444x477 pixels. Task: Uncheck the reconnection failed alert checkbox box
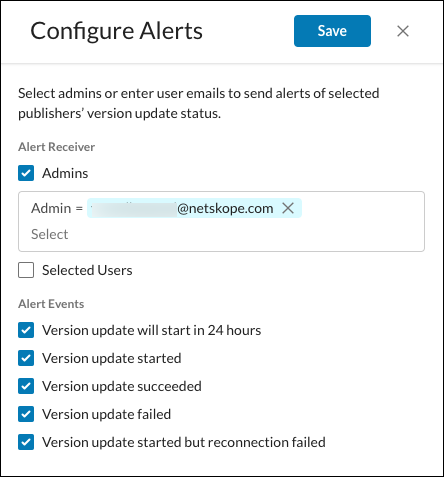[x=26, y=442]
